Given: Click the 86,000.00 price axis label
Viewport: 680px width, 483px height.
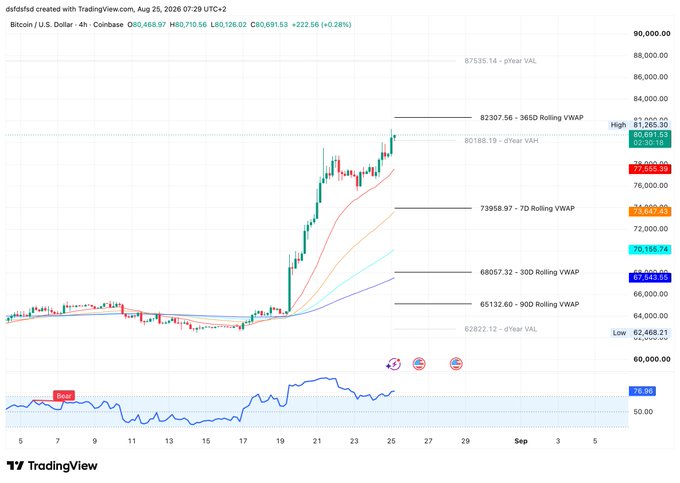Looking at the screenshot, I should pos(651,77).
